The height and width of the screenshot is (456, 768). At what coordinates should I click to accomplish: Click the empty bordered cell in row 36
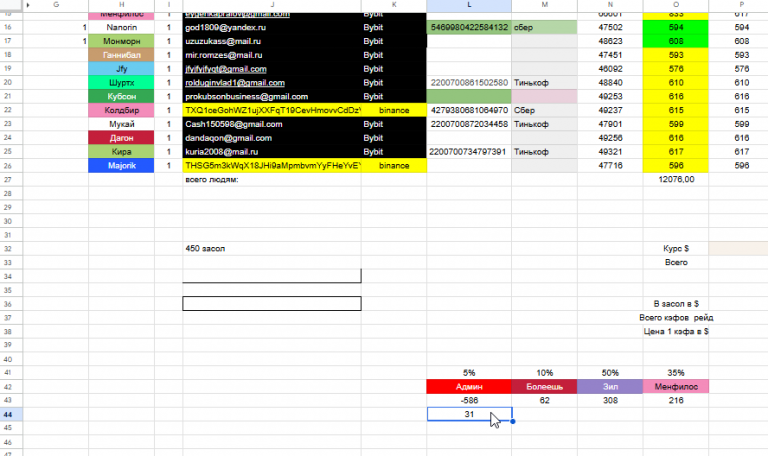272,304
